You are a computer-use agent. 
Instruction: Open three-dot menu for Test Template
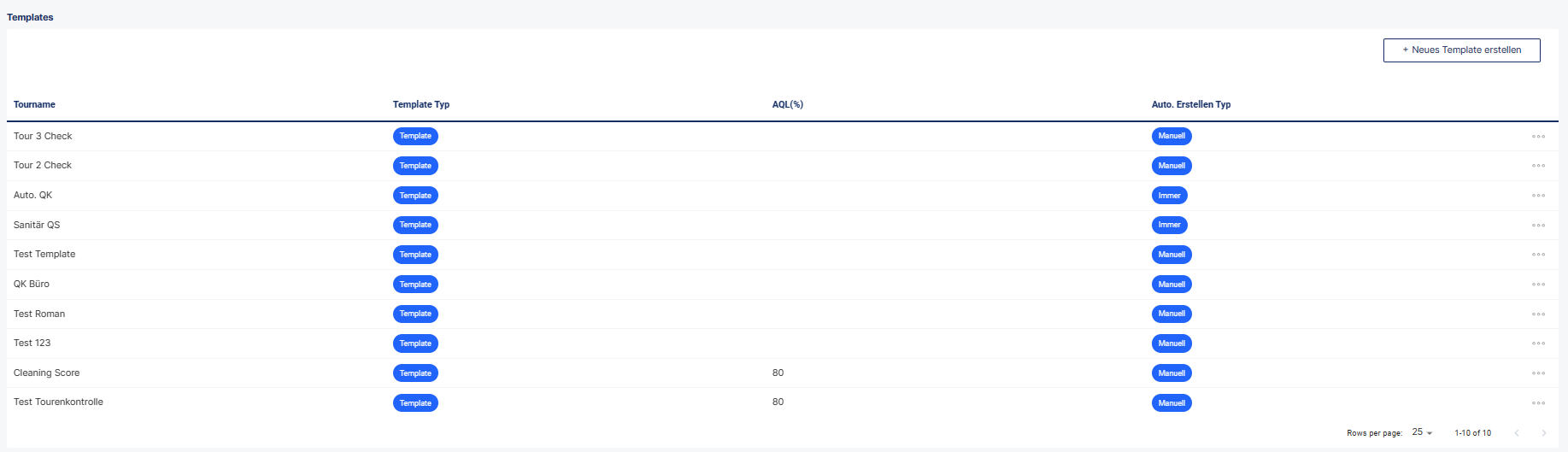(1538, 255)
